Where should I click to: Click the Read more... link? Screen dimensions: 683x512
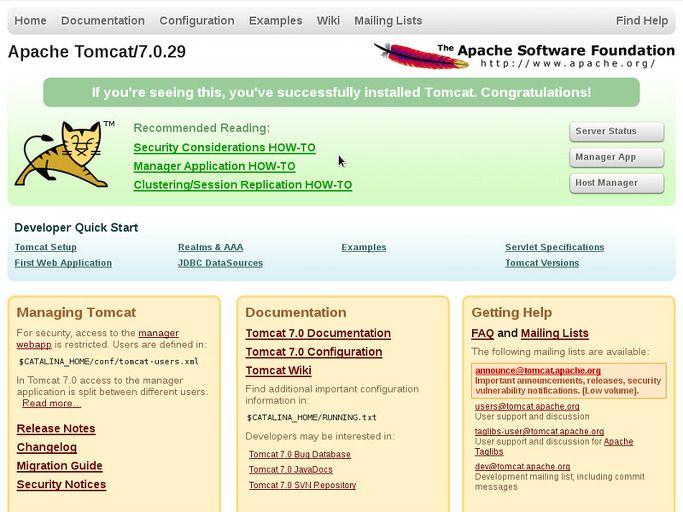[x=51, y=403]
